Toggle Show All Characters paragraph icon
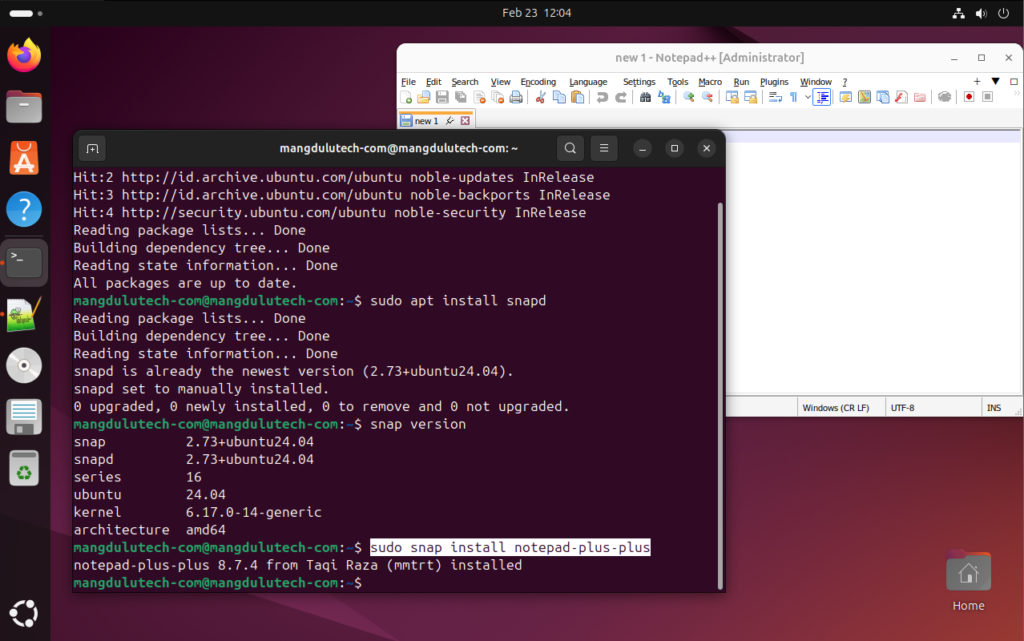1024x641 pixels. (793, 97)
